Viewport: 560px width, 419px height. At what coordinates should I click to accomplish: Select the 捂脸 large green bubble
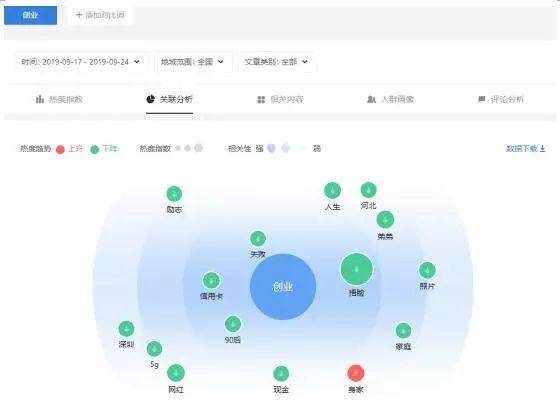(x=356, y=269)
